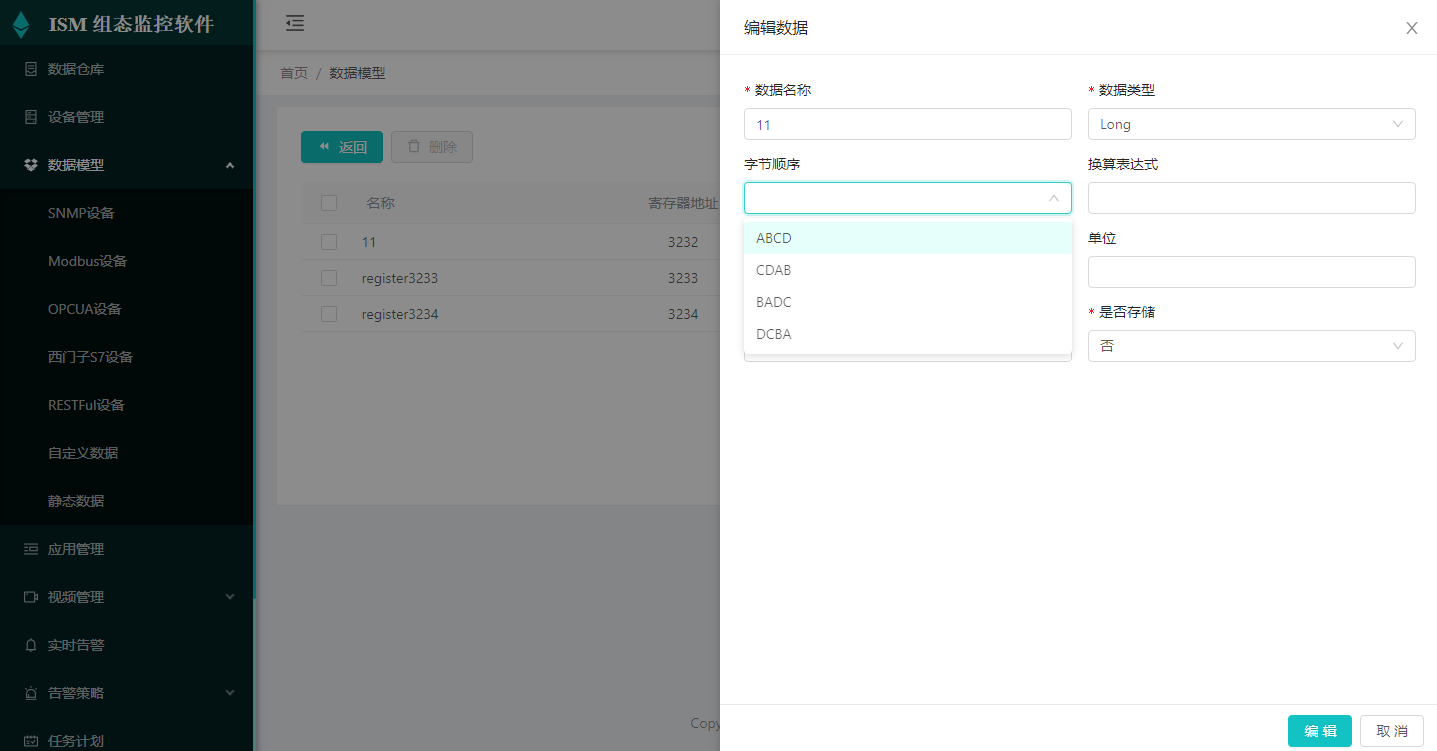Viewport: 1437px width, 751px height.
Task: Click the ISM logo icon
Action: pyautogui.click(x=21, y=25)
